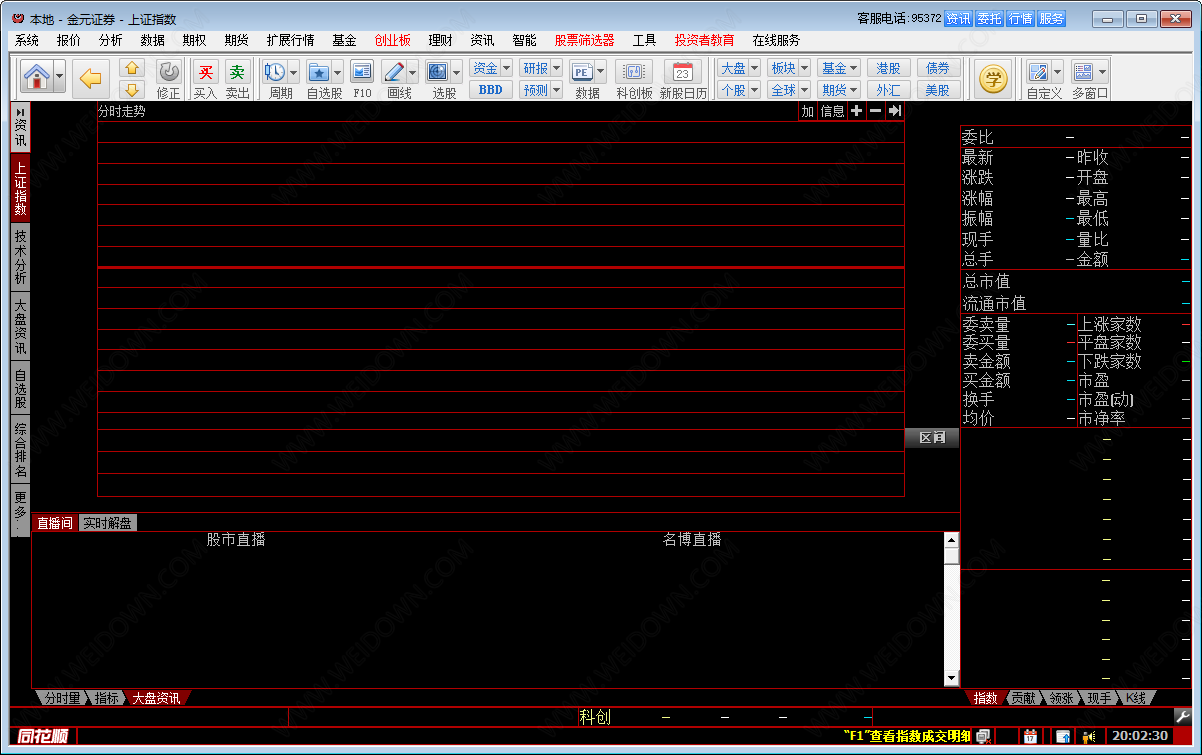1202x755 pixels.
Task: Open the 研报 dropdown button
Action: pyautogui.click(x=541, y=68)
